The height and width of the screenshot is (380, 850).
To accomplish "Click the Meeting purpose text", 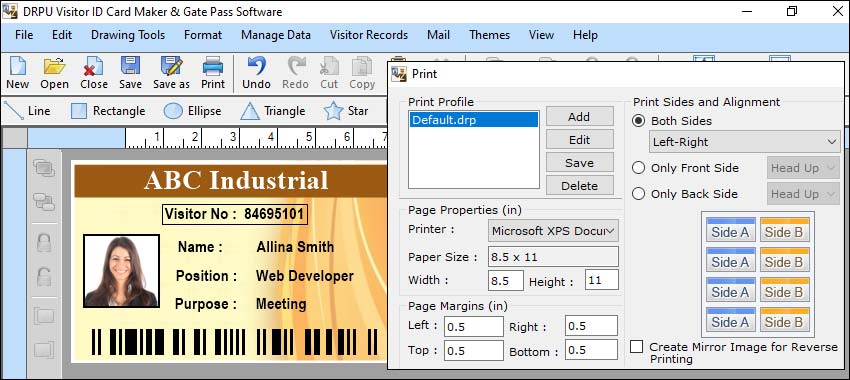I will pos(281,304).
